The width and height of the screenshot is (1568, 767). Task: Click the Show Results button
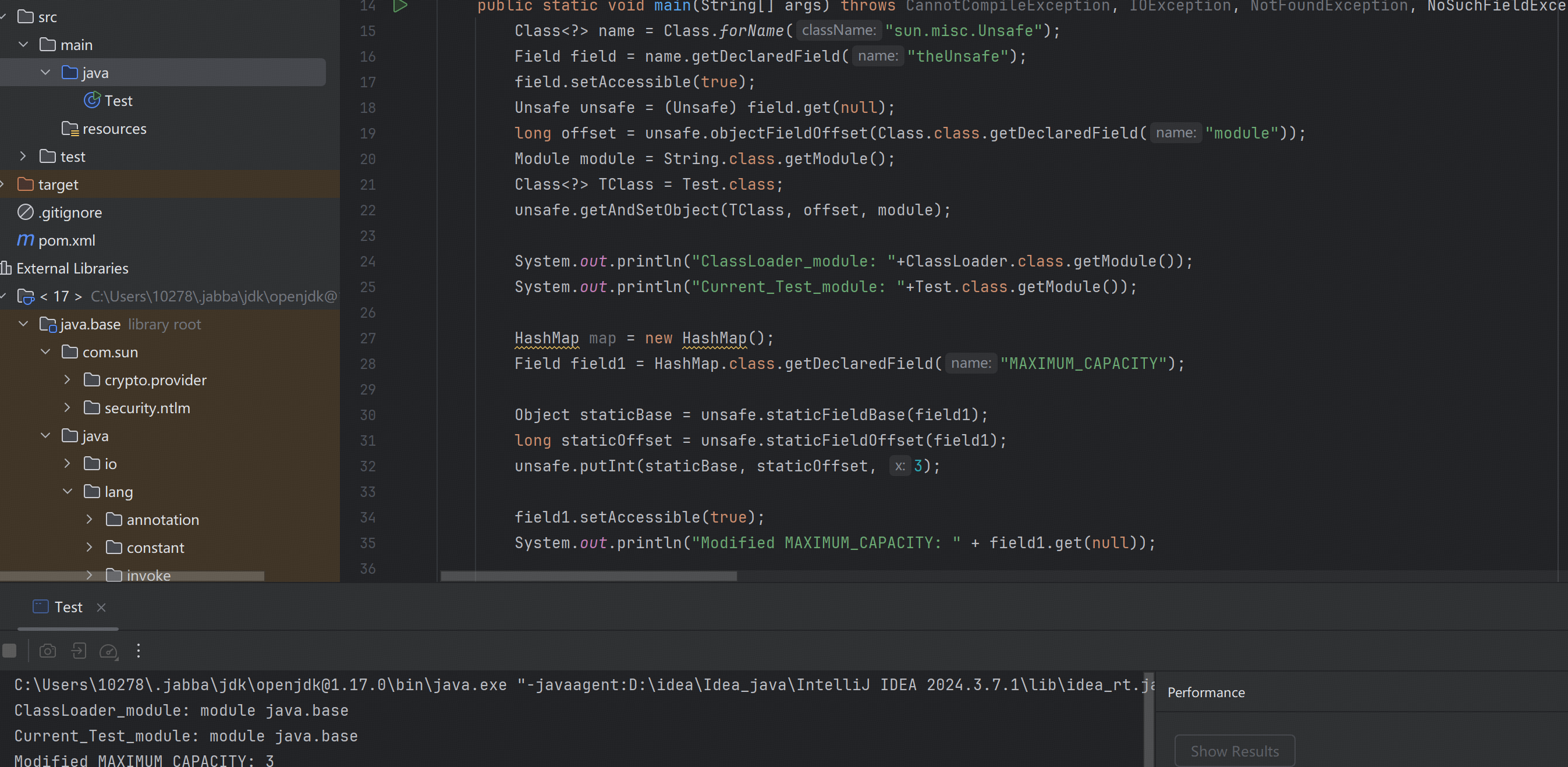1234,751
